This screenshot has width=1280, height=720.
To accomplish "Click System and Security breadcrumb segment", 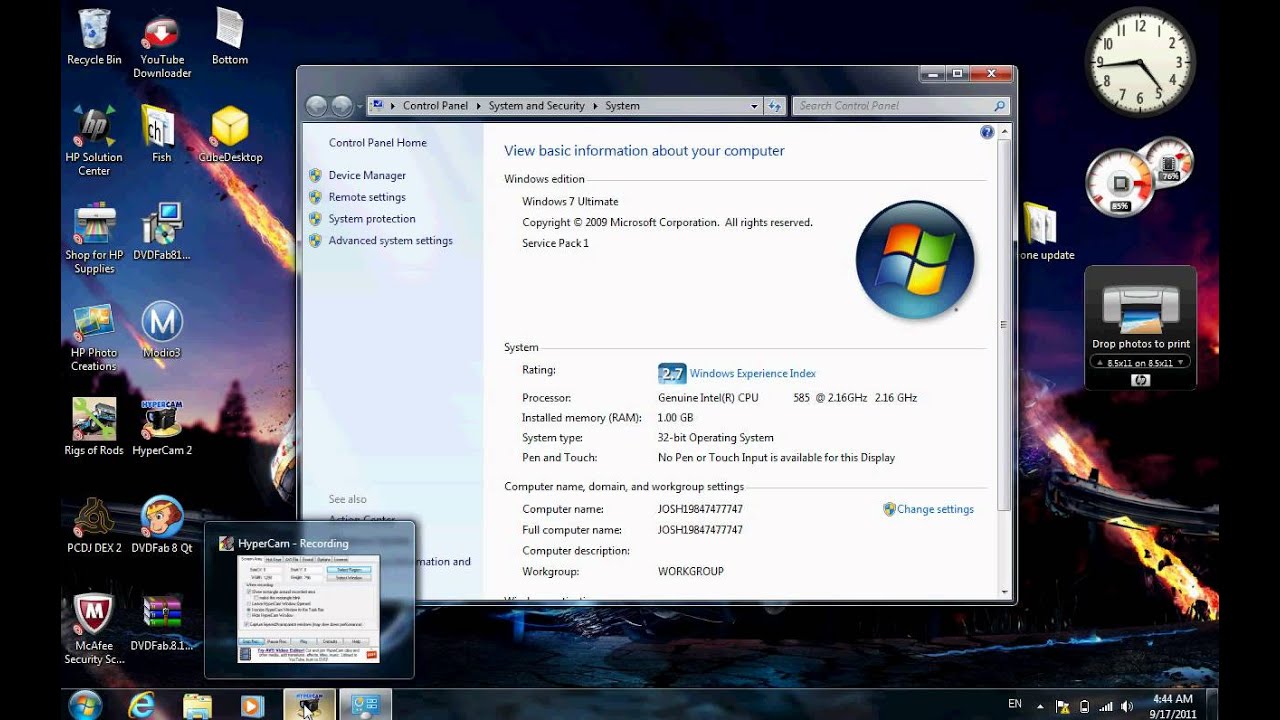I will [536, 106].
